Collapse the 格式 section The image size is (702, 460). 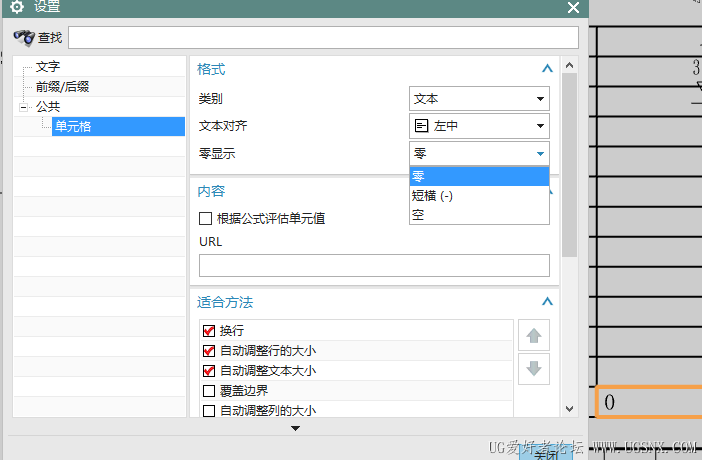[547, 69]
